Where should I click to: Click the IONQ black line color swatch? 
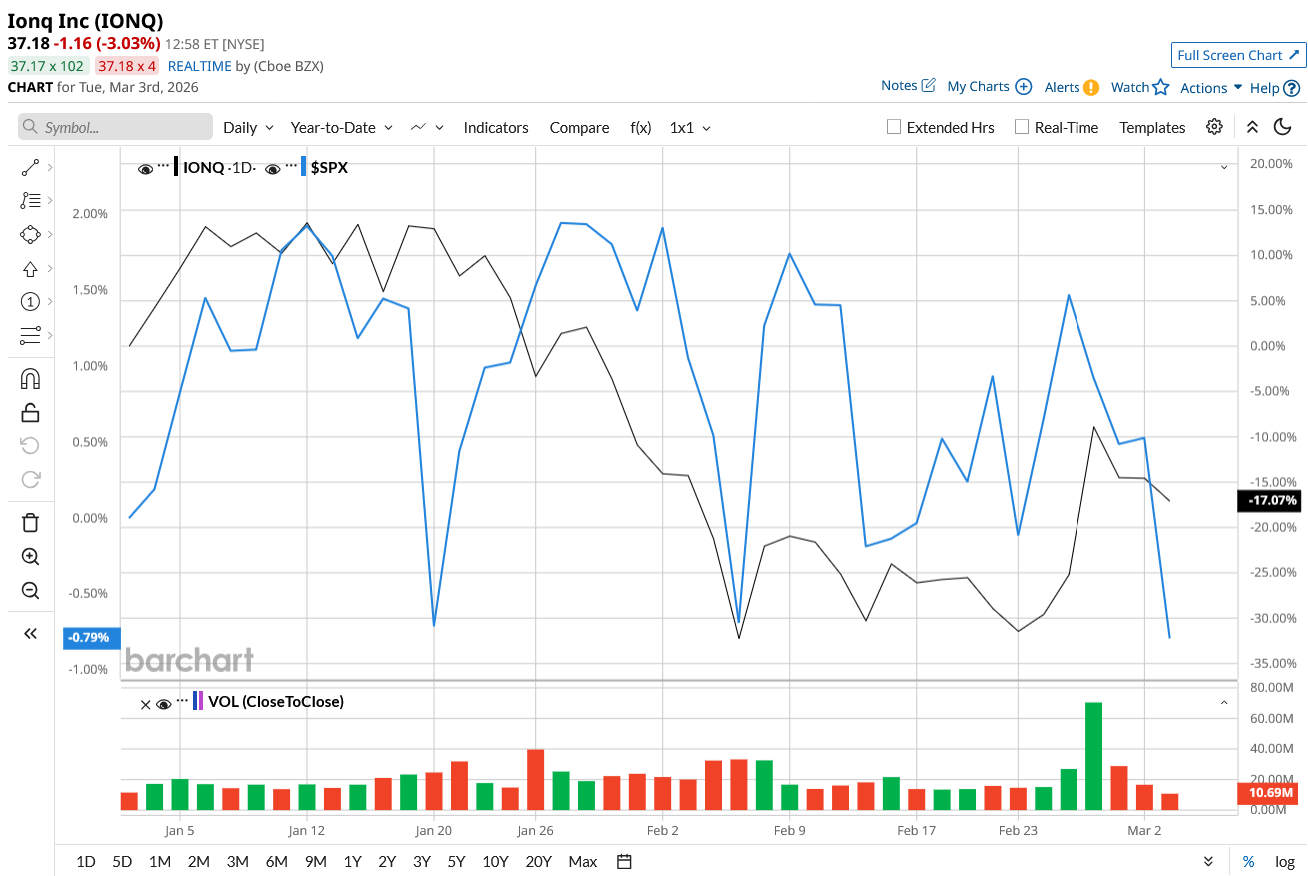(x=177, y=167)
